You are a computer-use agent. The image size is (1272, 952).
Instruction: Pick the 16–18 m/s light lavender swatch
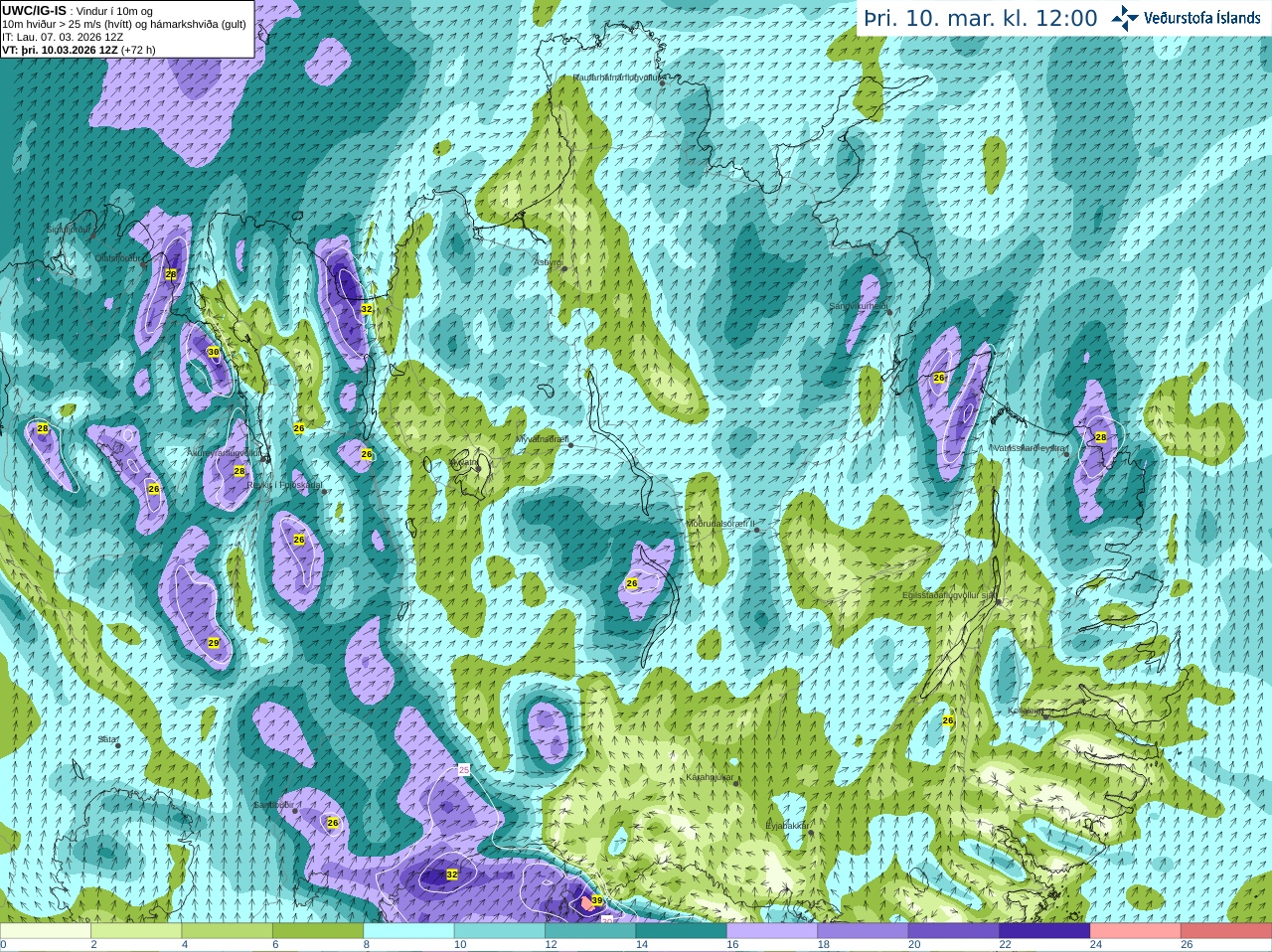(x=772, y=931)
